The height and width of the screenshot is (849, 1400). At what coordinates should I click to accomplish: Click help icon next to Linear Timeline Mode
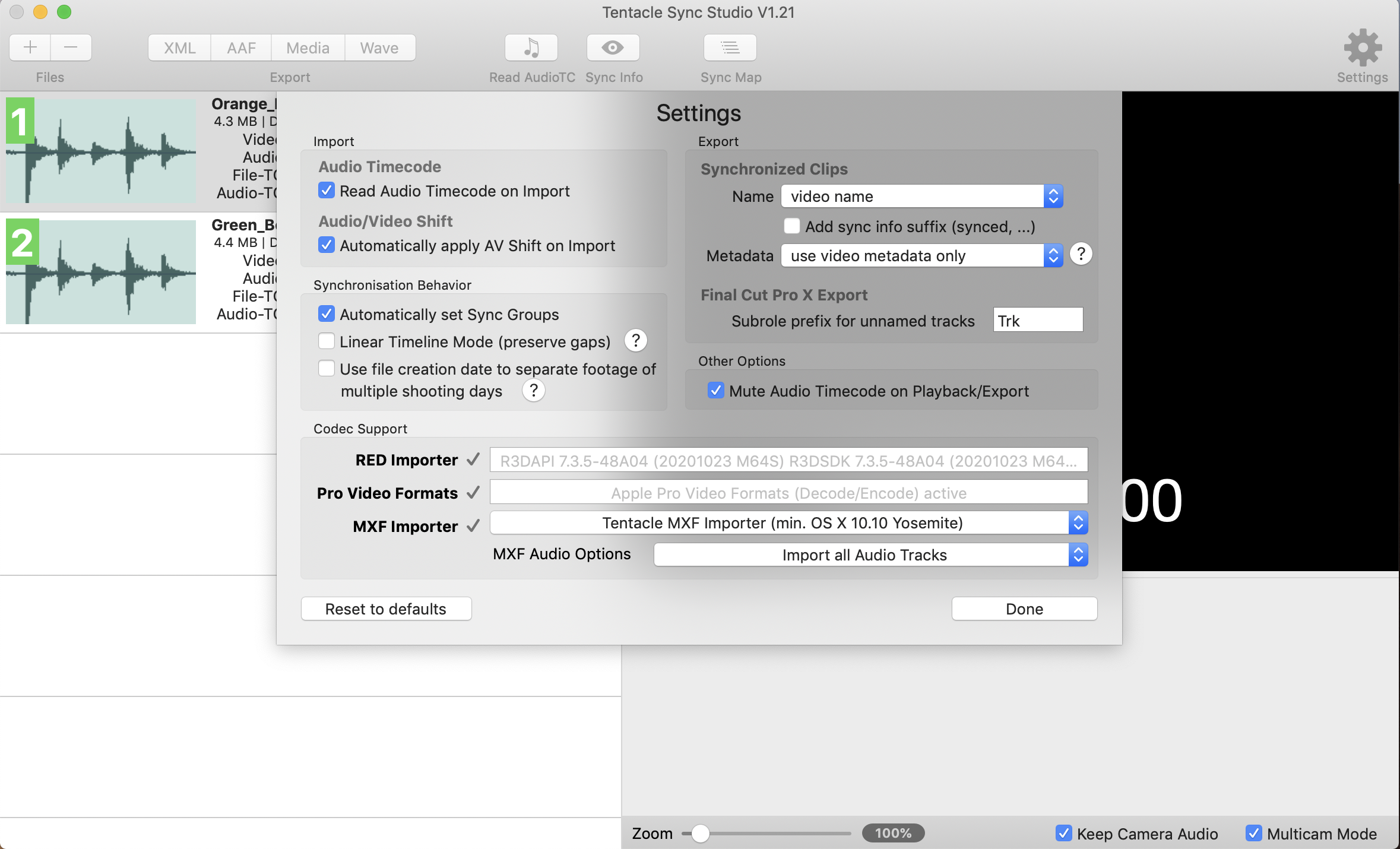[635, 341]
